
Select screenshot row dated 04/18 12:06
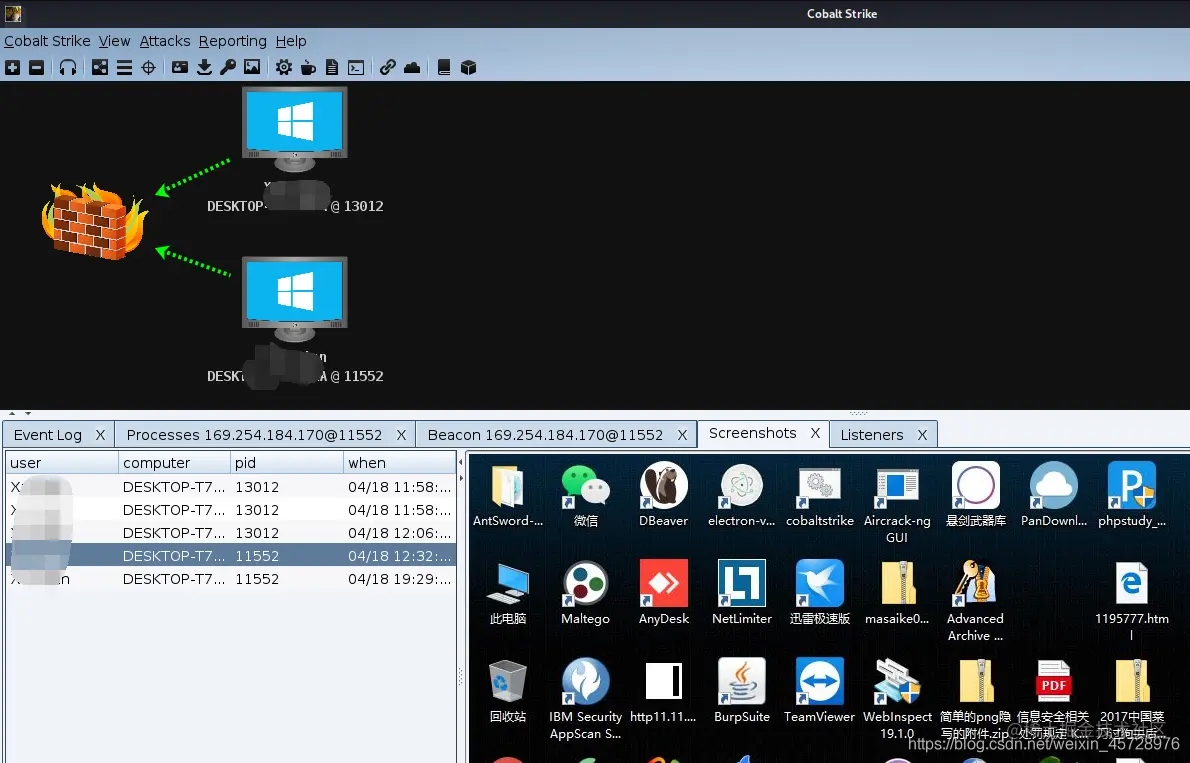coord(231,533)
